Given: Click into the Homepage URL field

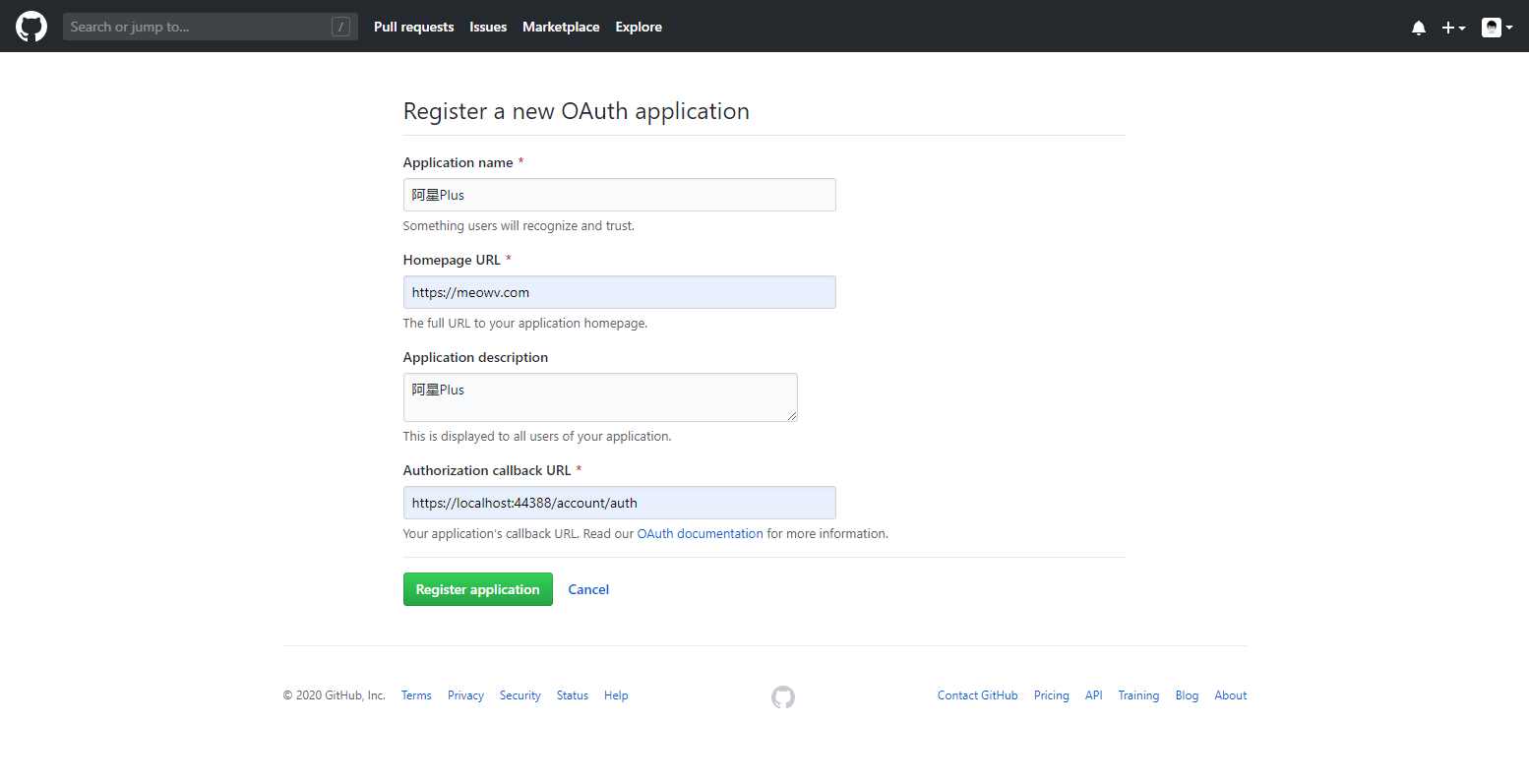Looking at the screenshot, I should coord(619,292).
